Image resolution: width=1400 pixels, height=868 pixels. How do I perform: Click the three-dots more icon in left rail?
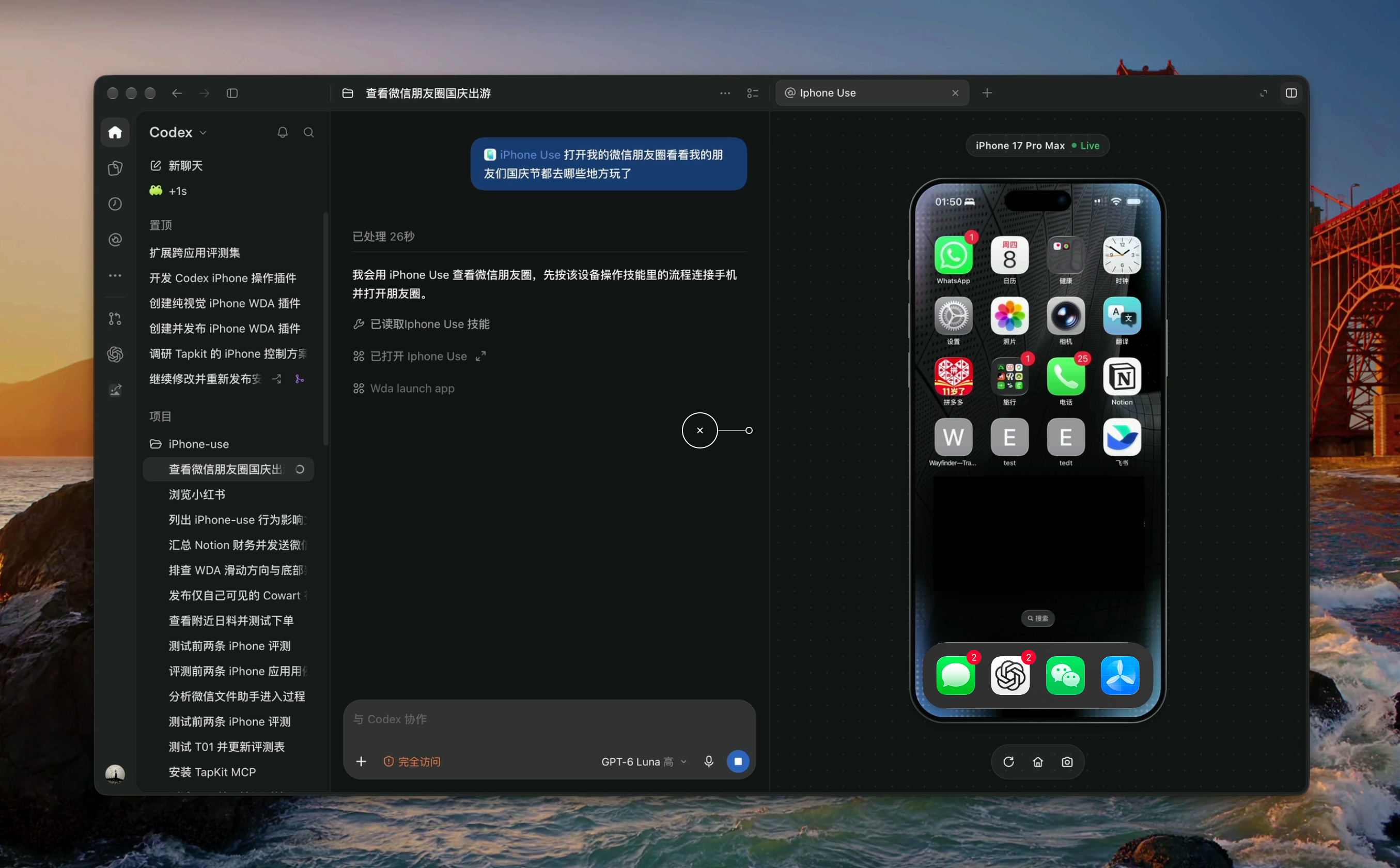tap(115, 275)
